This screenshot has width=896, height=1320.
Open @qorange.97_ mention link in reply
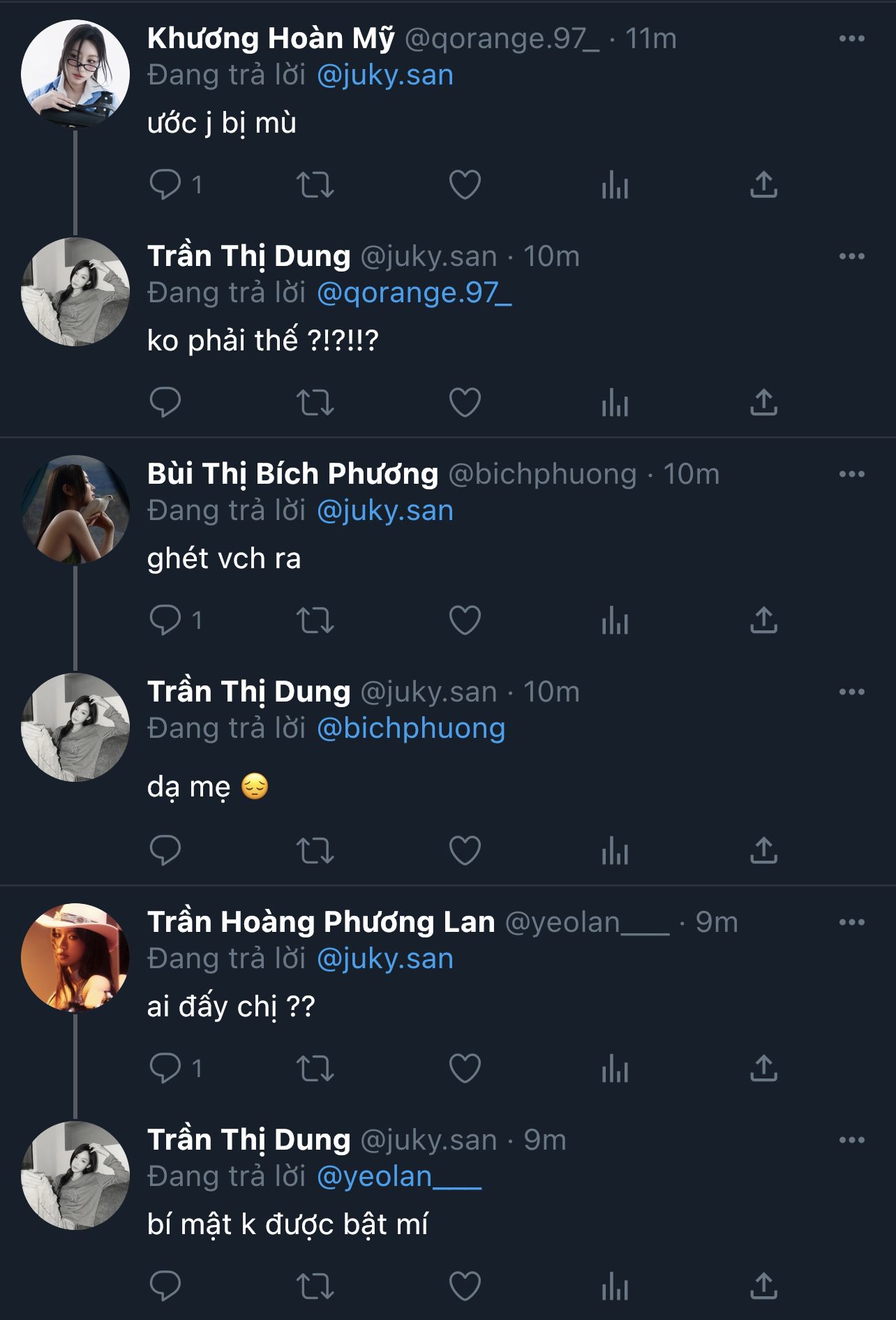(x=414, y=293)
